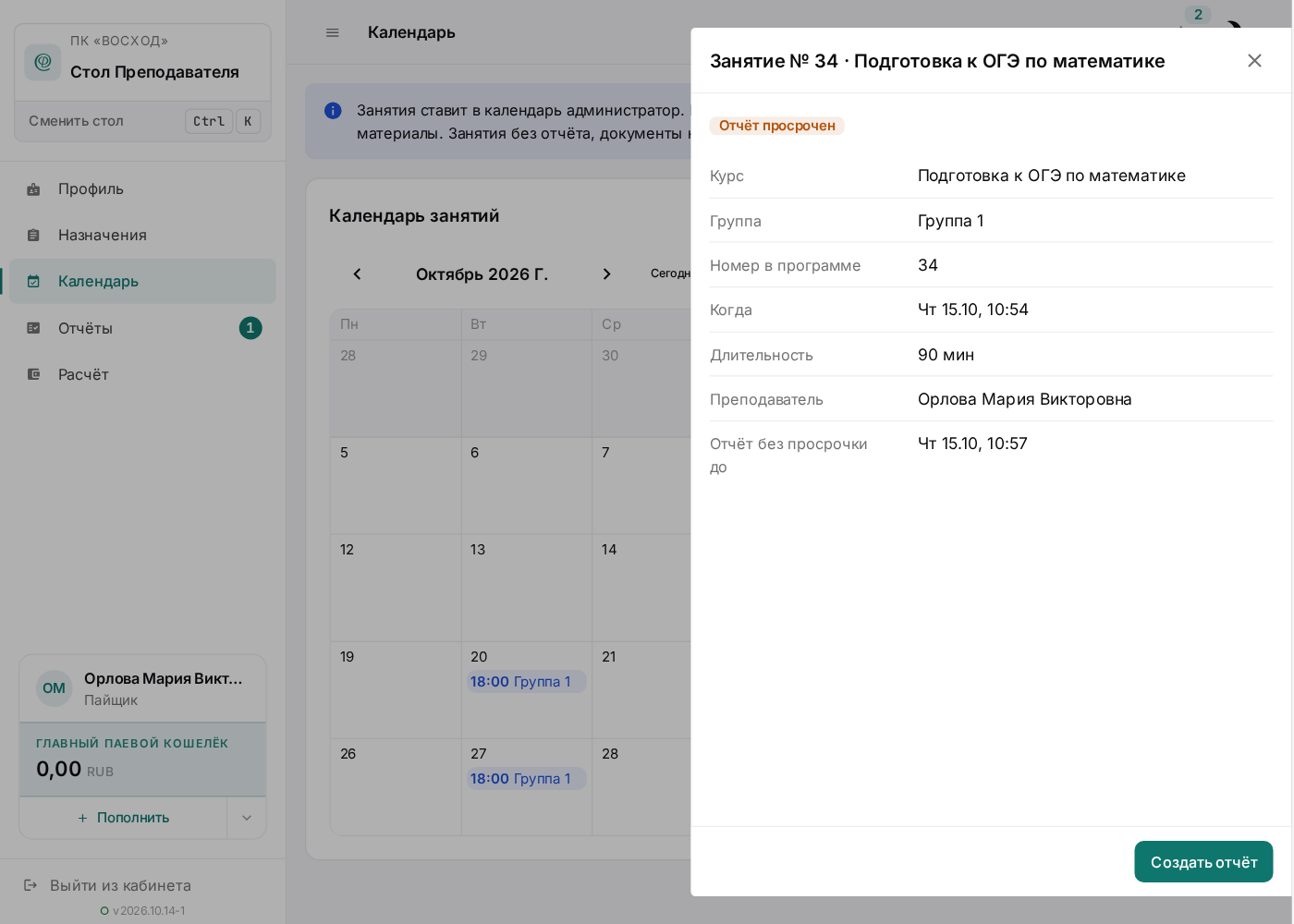The height and width of the screenshot is (924, 1294).
Task: Open the Отчёты menu item
Action: coord(142,328)
